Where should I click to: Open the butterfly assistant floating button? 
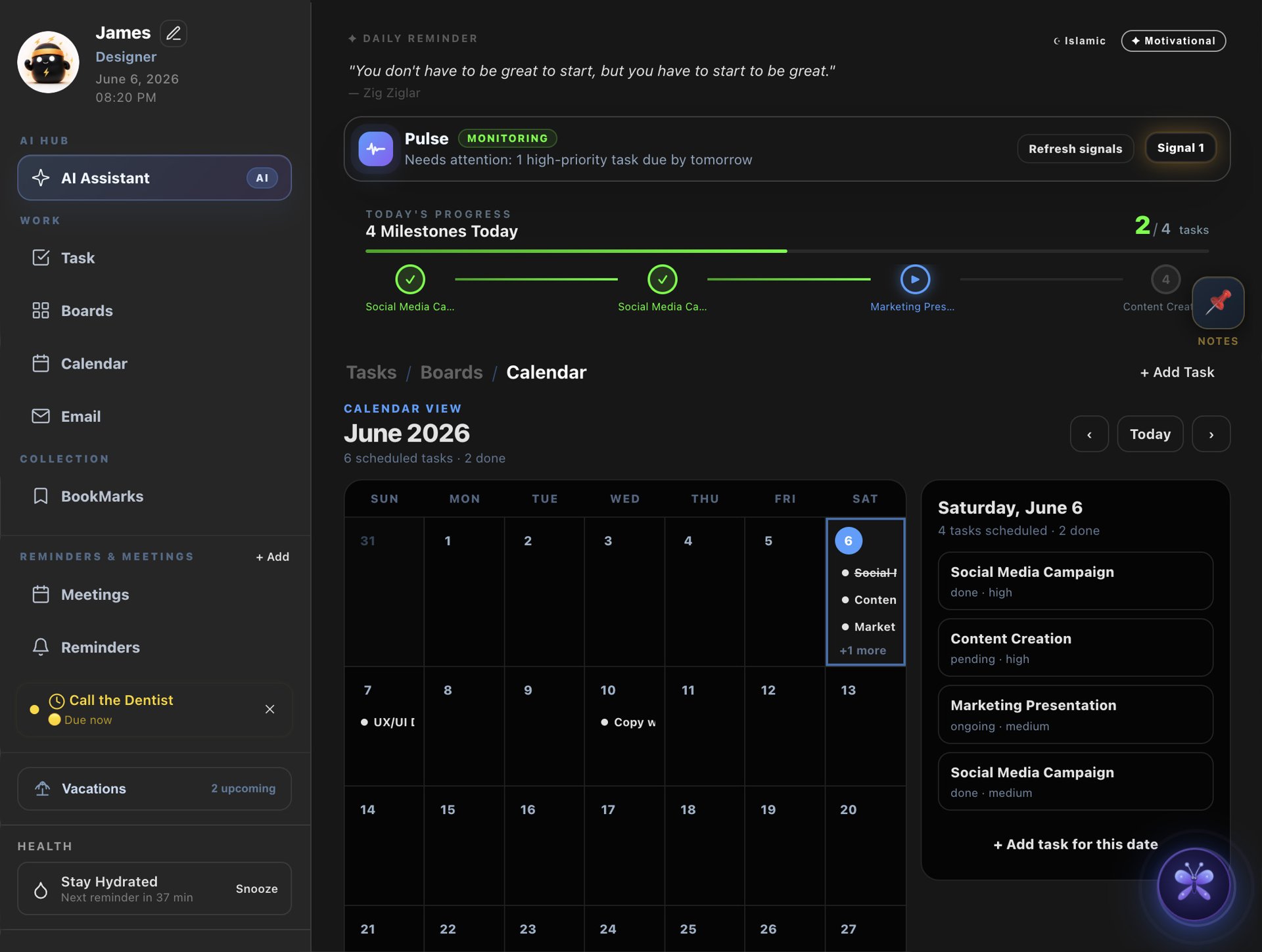coord(1194,884)
